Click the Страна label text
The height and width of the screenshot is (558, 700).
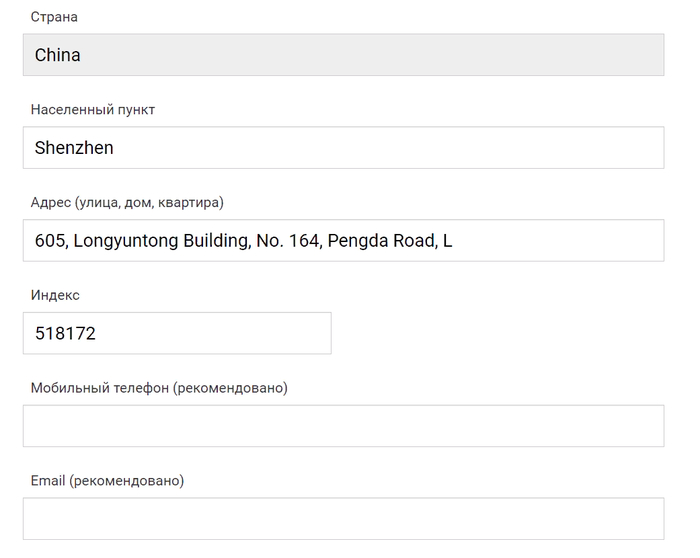click(x=54, y=17)
